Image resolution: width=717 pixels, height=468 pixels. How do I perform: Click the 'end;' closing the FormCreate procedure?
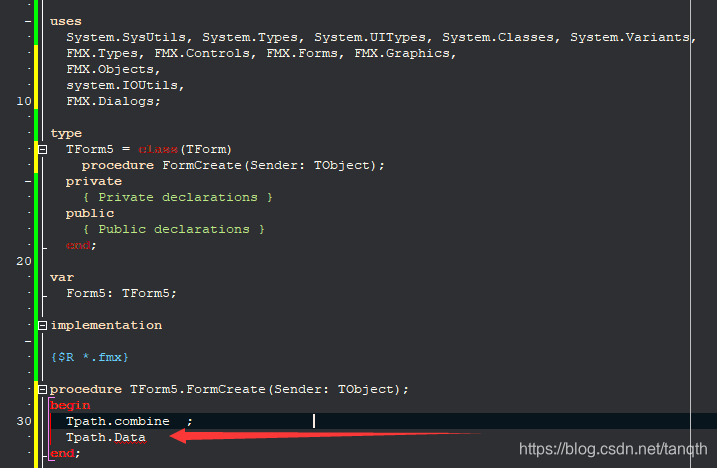pos(65,453)
